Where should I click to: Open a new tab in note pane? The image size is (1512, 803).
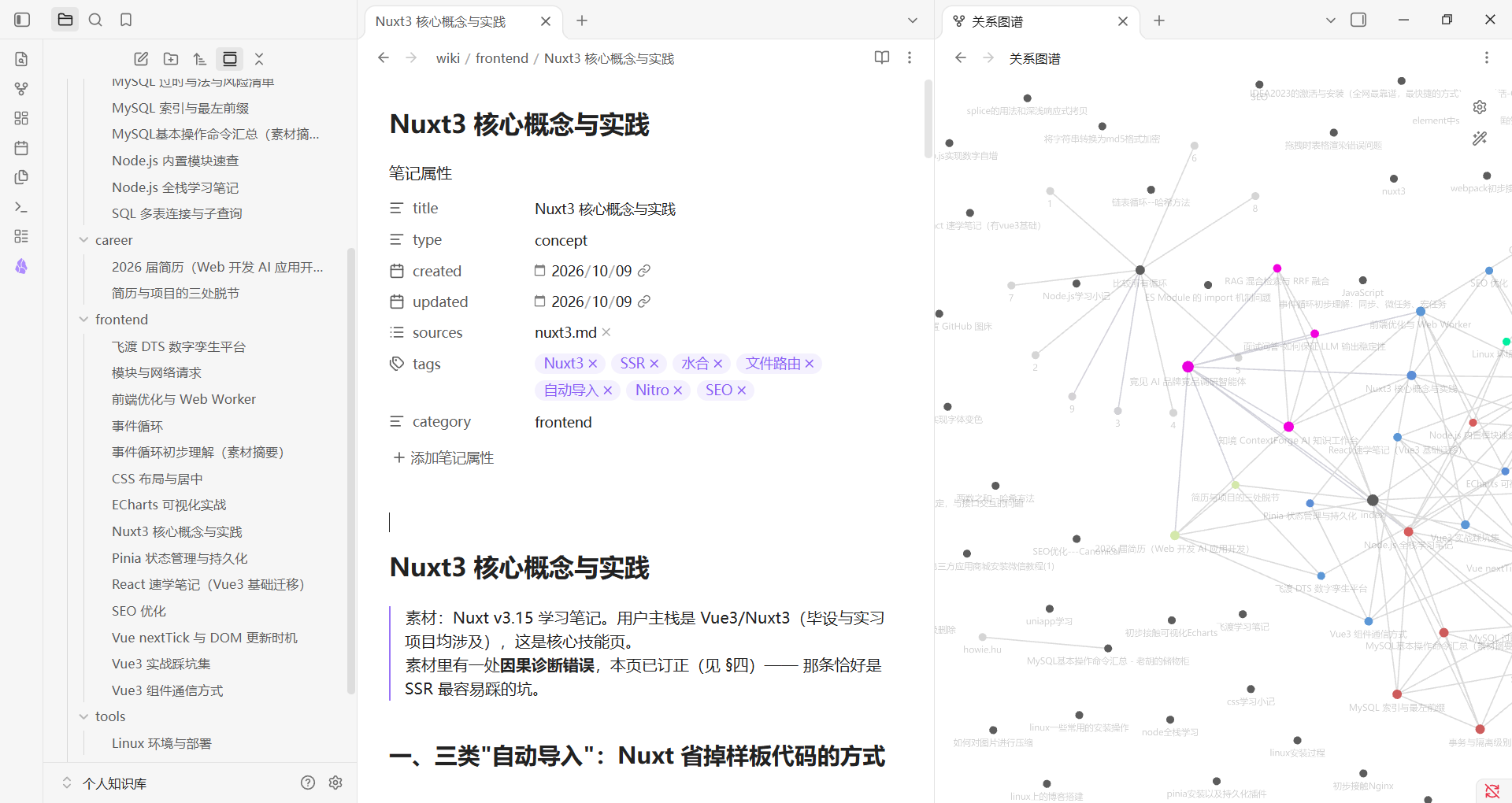click(x=582, y=20)
